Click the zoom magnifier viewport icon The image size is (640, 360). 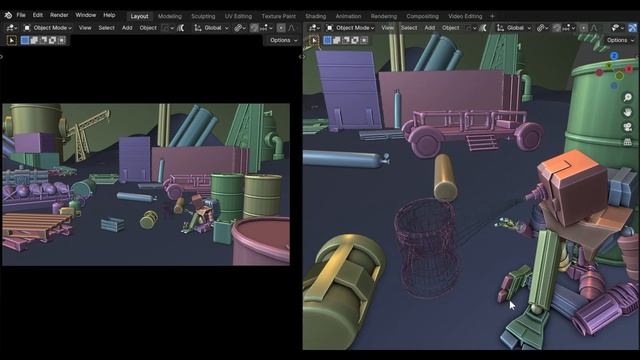tap(628, 97)
